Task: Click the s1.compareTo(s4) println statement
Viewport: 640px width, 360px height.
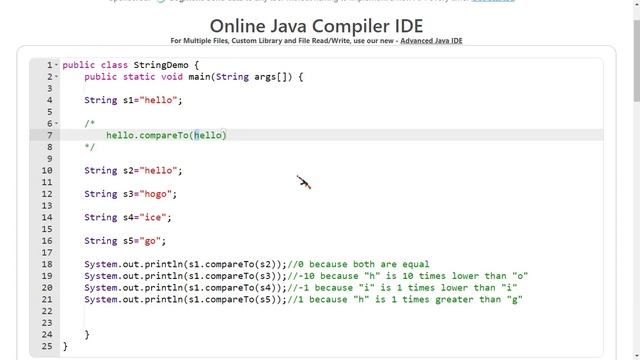Action: point(185,288)
